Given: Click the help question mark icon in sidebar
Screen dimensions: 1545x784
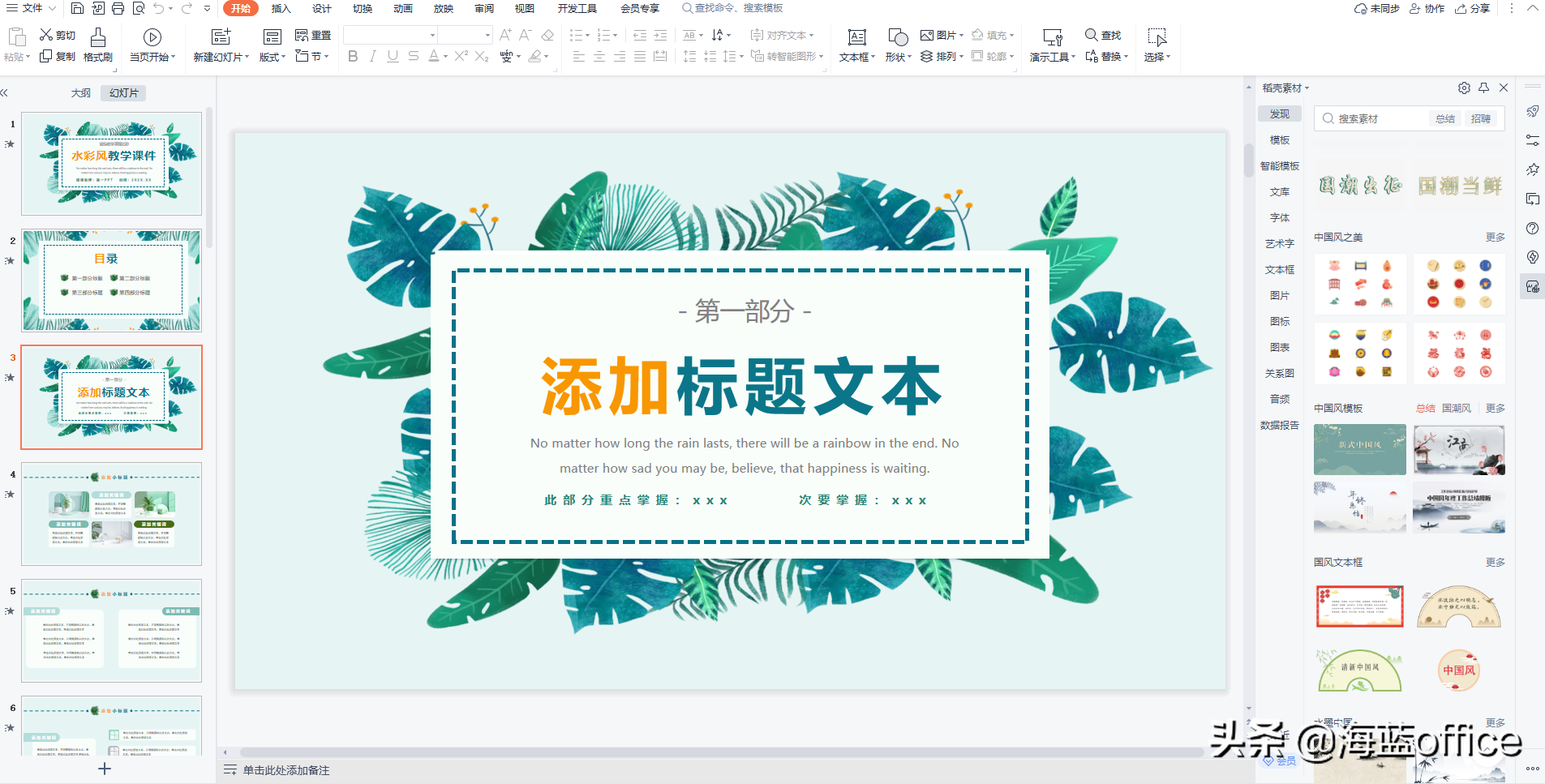Looking at the screenshot, I should click(1533, 228).
